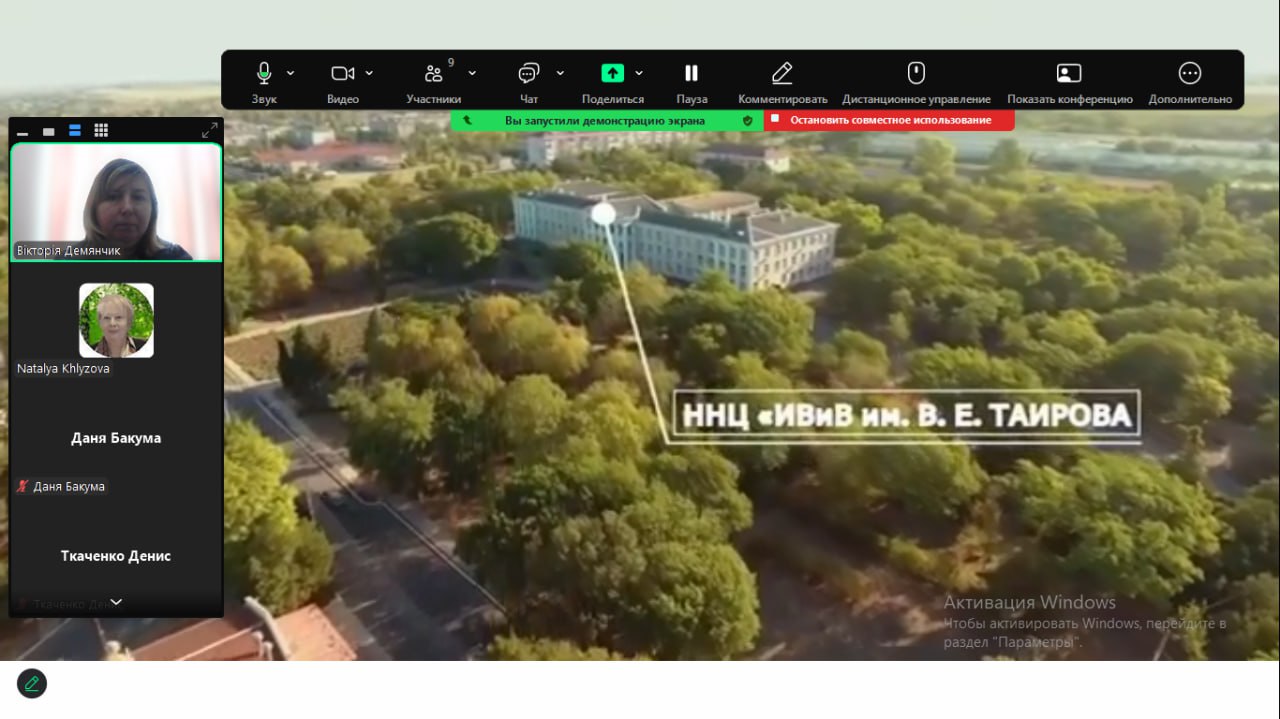This screenshot has height=719, width=1280.
Task: Open video options arrow next to Видео
Action: pos(369,73)
